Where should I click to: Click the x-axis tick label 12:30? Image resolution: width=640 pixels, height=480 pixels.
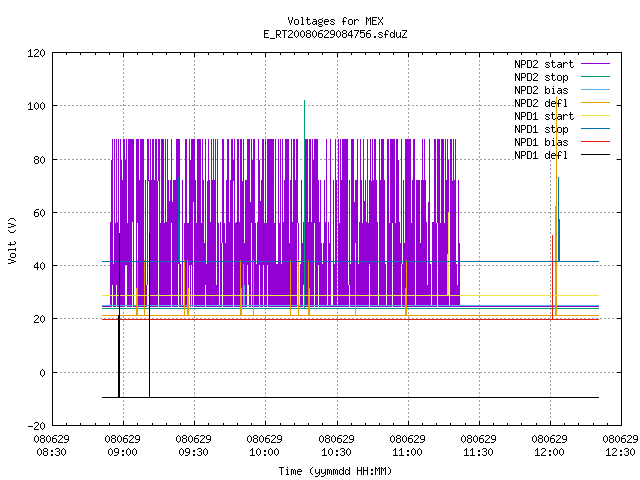(620, 453)
